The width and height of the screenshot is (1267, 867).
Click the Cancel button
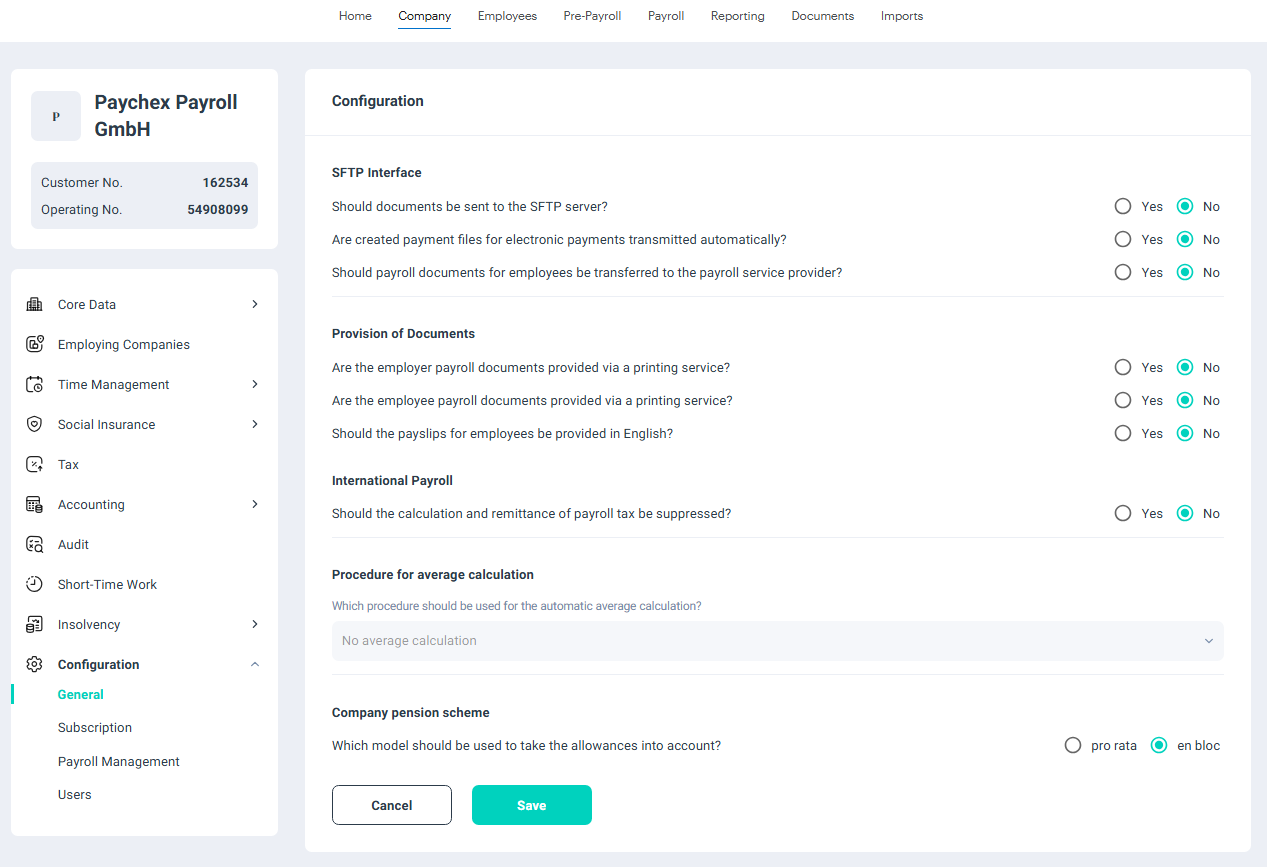(392, 805)
